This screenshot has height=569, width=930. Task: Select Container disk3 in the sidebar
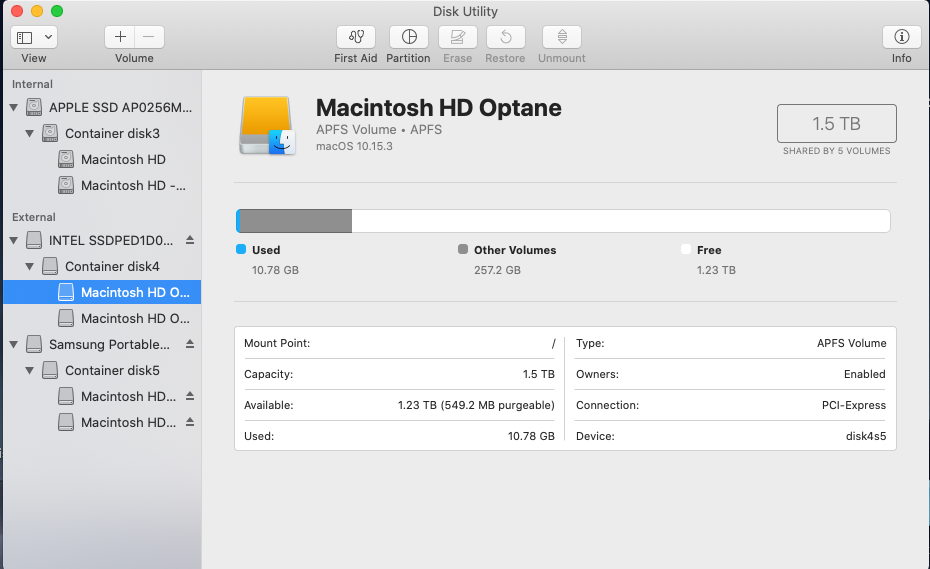[102, 133]
